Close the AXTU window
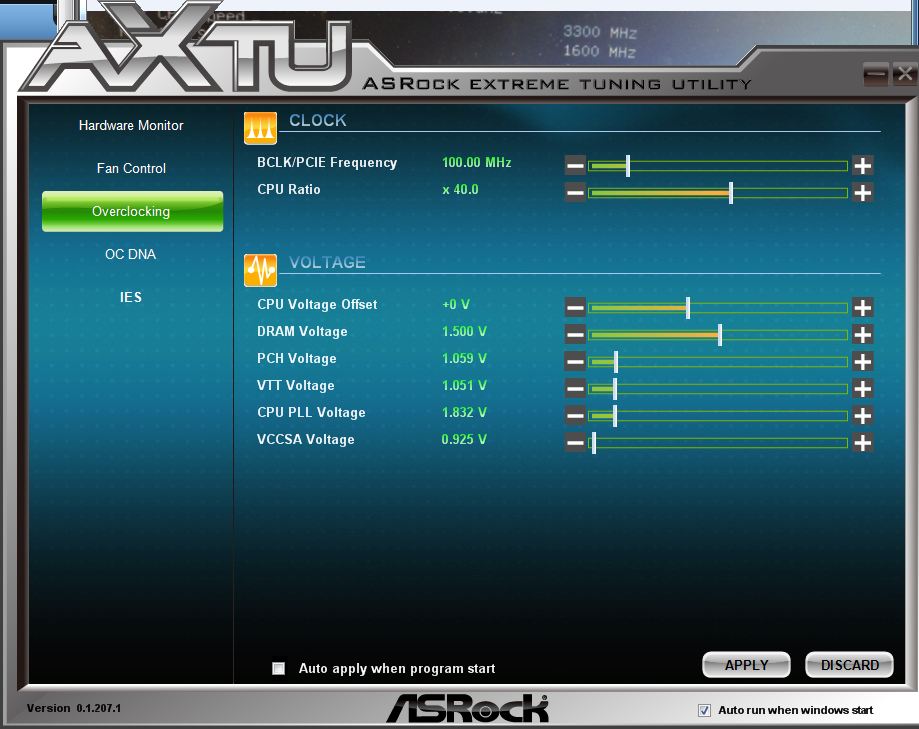 pyautogui.click(x=905, y=74)
